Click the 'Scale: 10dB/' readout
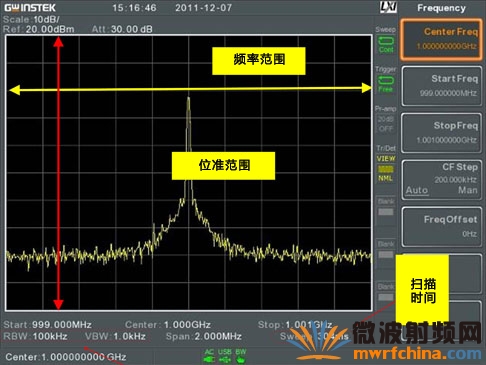Screen dimensions: 486x365 (31, 19)
